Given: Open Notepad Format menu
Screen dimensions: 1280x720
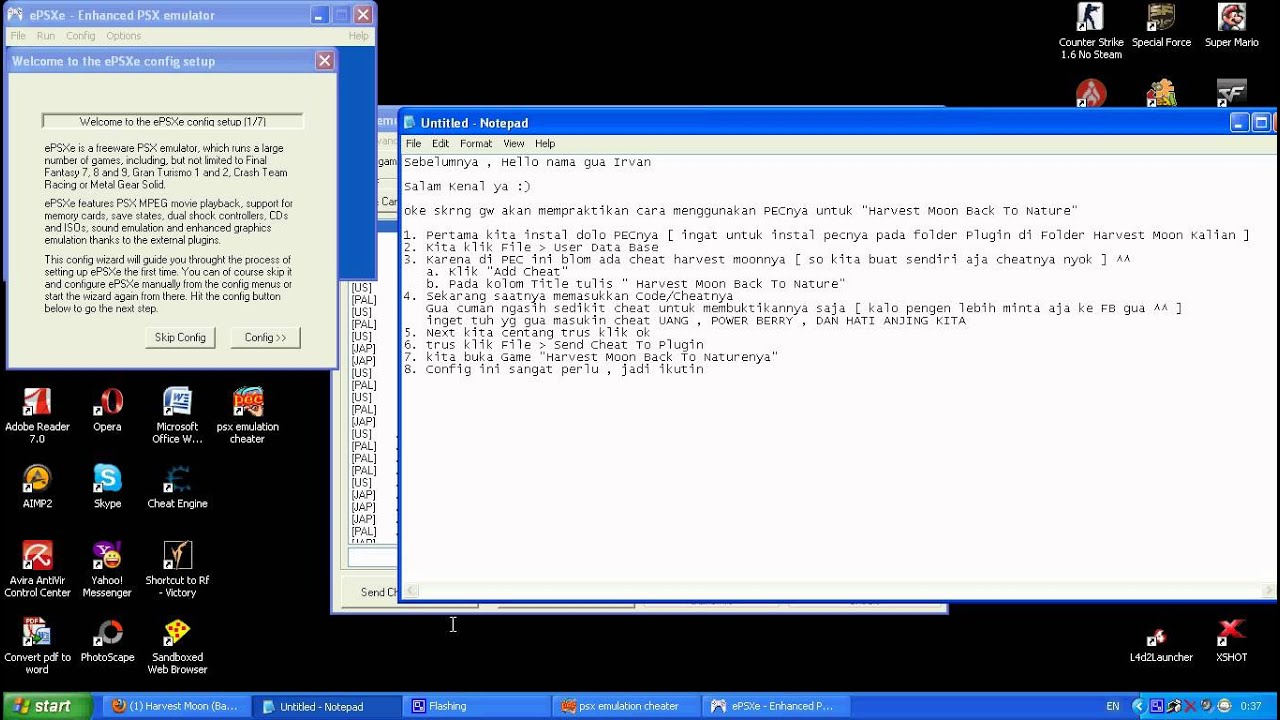Looking at the screenshot, I should (476, 144).
